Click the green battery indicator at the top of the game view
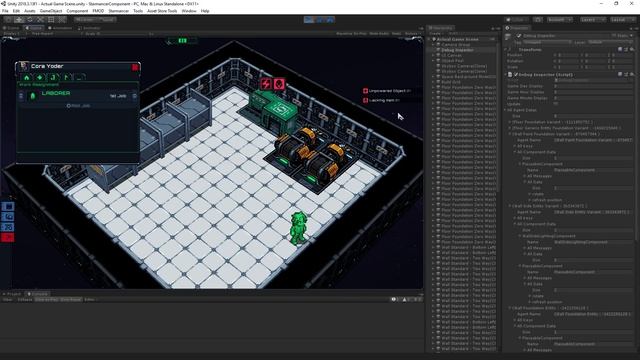 [182, 40]
